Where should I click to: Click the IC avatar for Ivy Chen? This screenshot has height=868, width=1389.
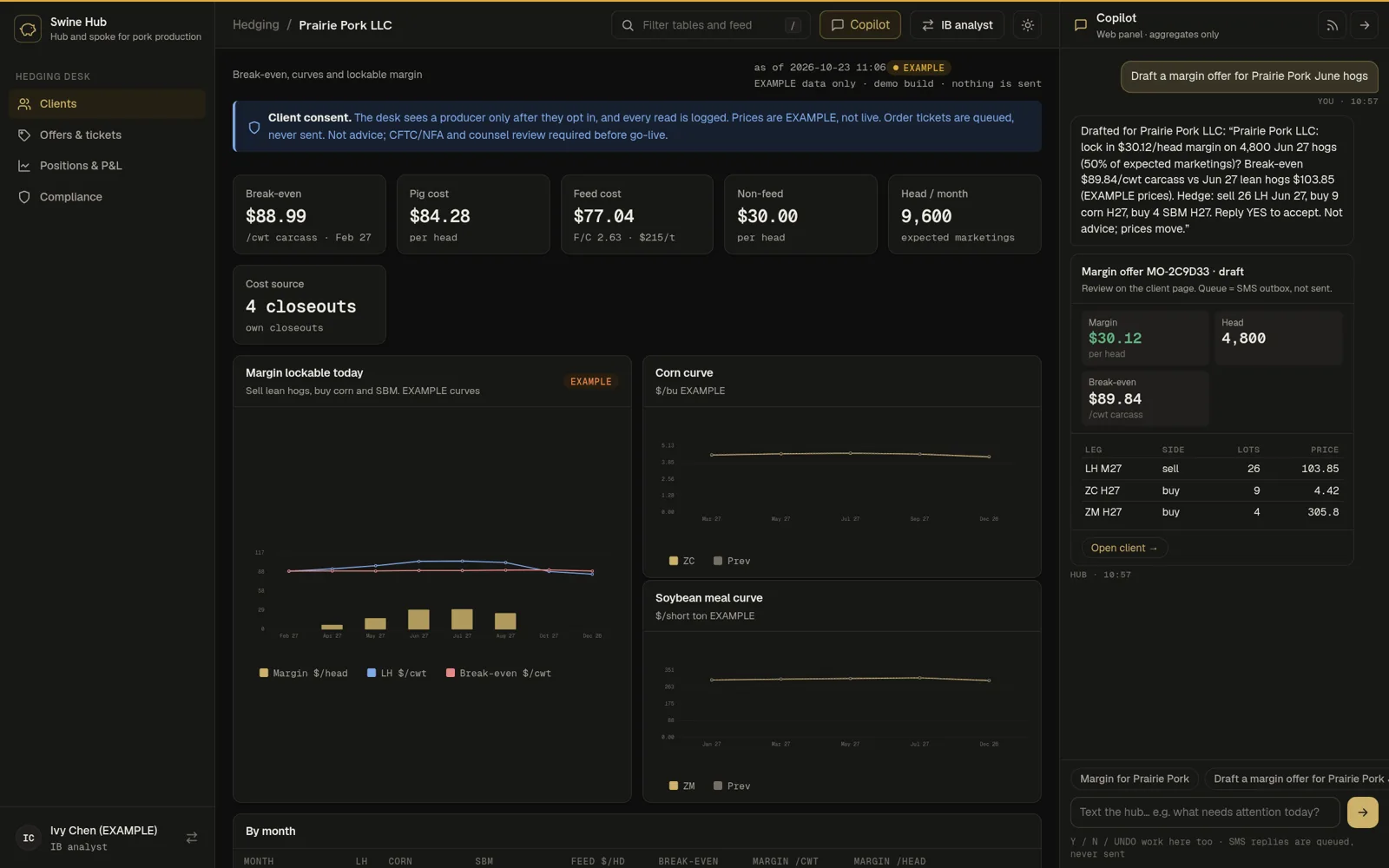[x=29, y=838]
